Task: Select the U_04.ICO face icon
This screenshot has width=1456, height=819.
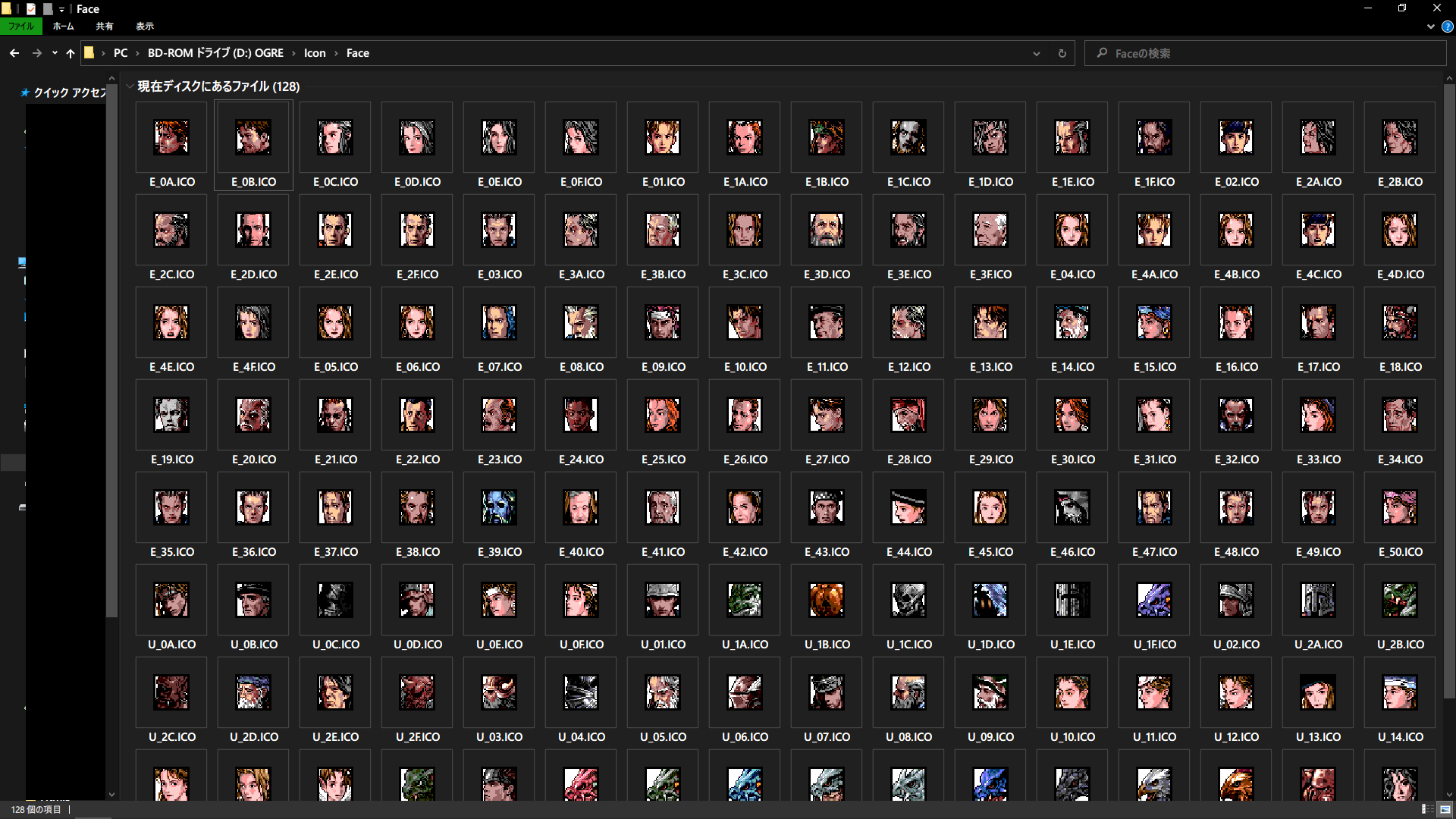Action: (581, 693)
